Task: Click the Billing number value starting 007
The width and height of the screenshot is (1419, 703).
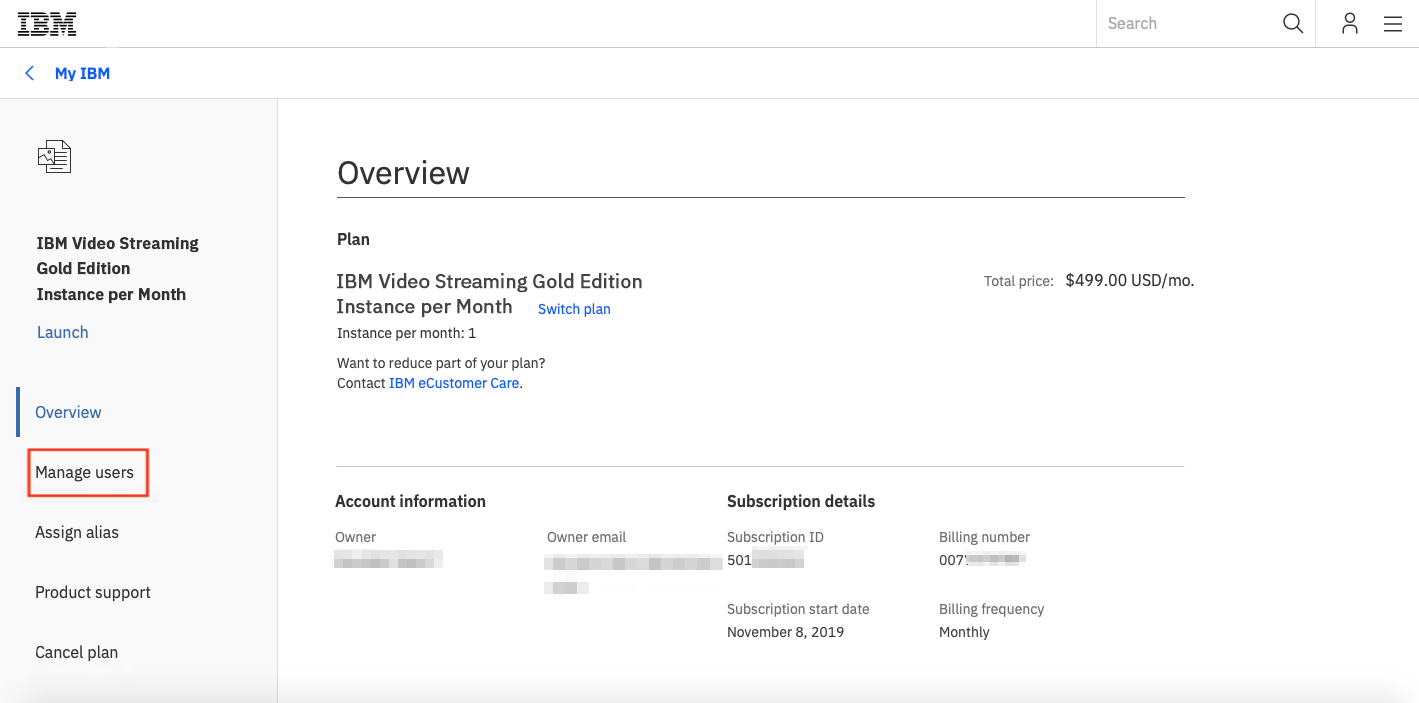Action: click(983, 560)
